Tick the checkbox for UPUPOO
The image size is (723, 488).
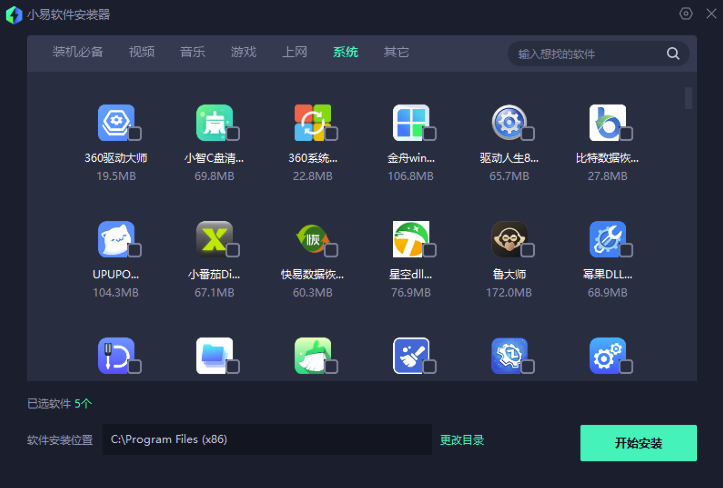[x=135, y=250]
